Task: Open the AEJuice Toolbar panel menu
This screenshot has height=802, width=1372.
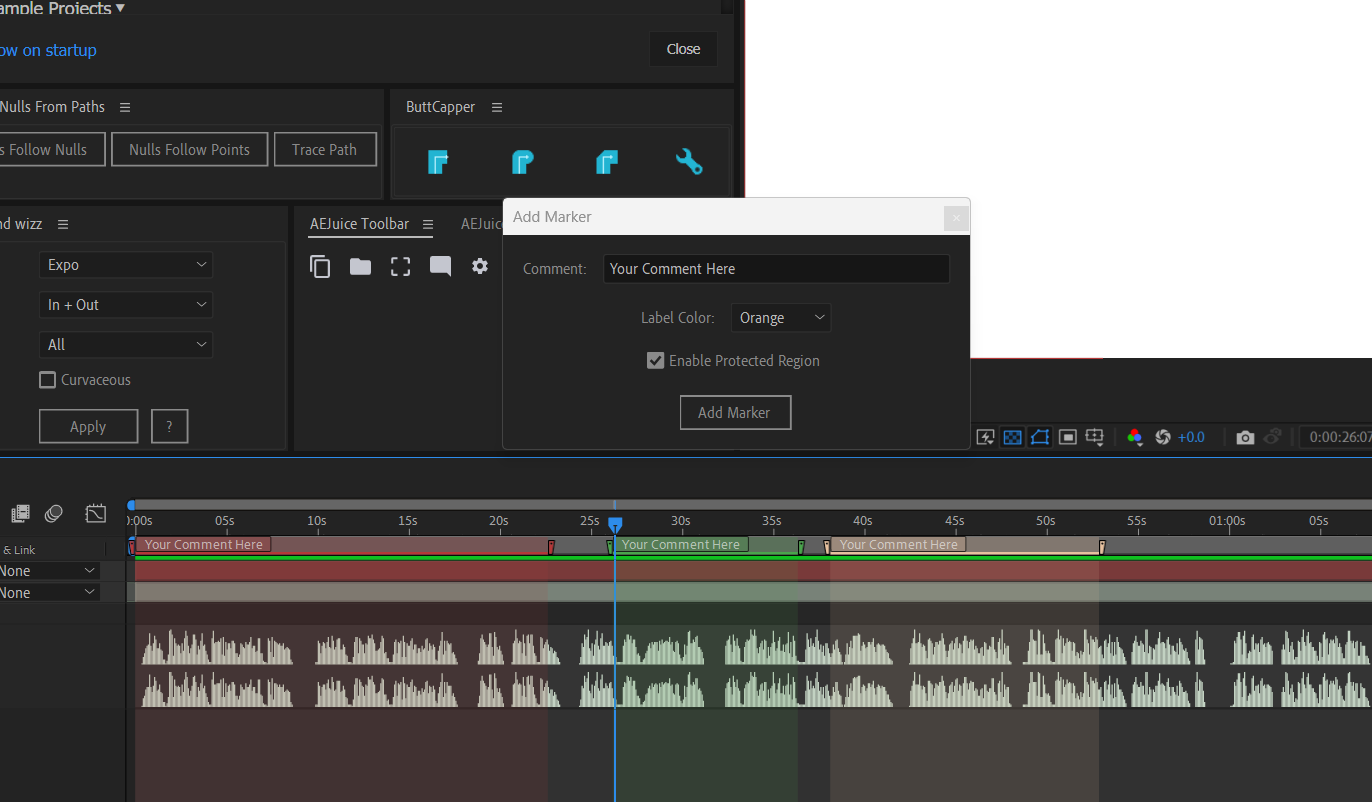Action: click(428, 224)
